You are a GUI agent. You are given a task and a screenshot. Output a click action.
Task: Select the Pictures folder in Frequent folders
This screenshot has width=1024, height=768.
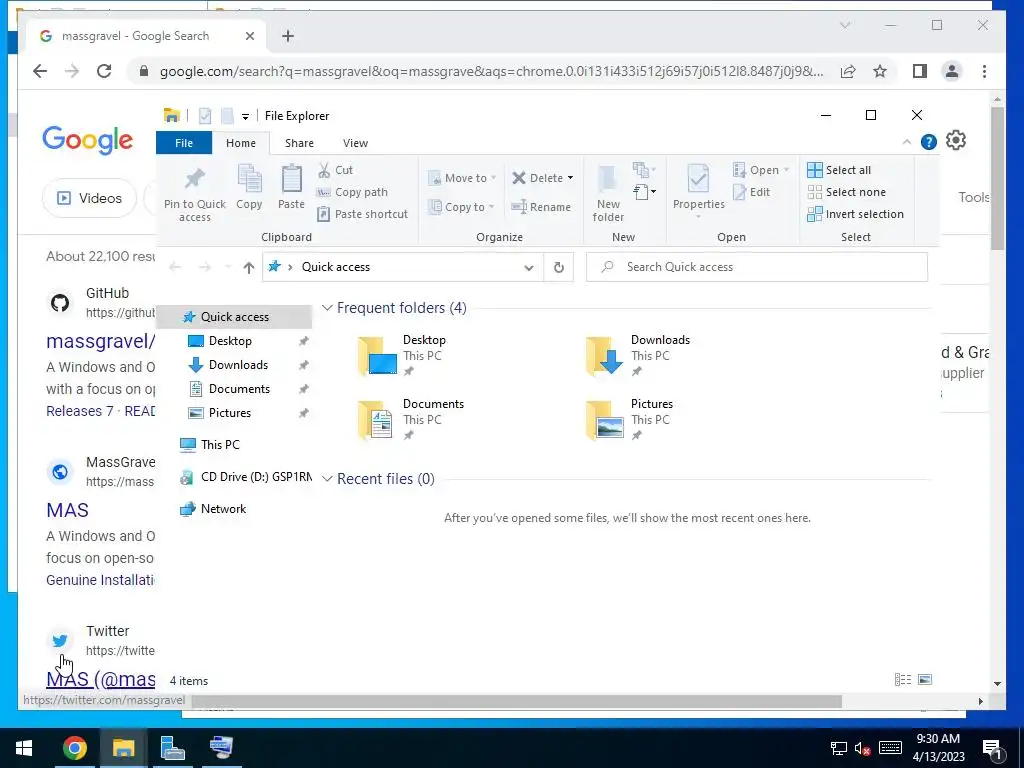[x=630, y=419]
